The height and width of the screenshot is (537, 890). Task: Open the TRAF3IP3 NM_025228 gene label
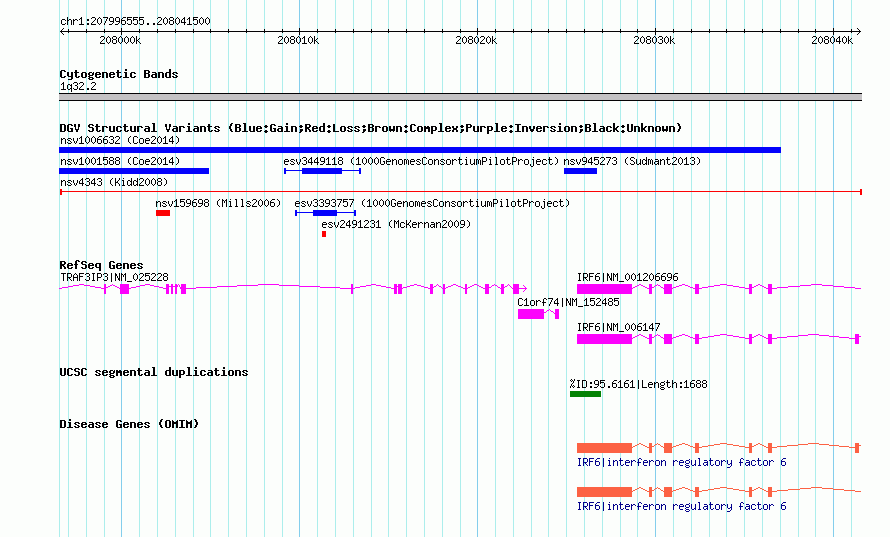click(x=114, y=277)
